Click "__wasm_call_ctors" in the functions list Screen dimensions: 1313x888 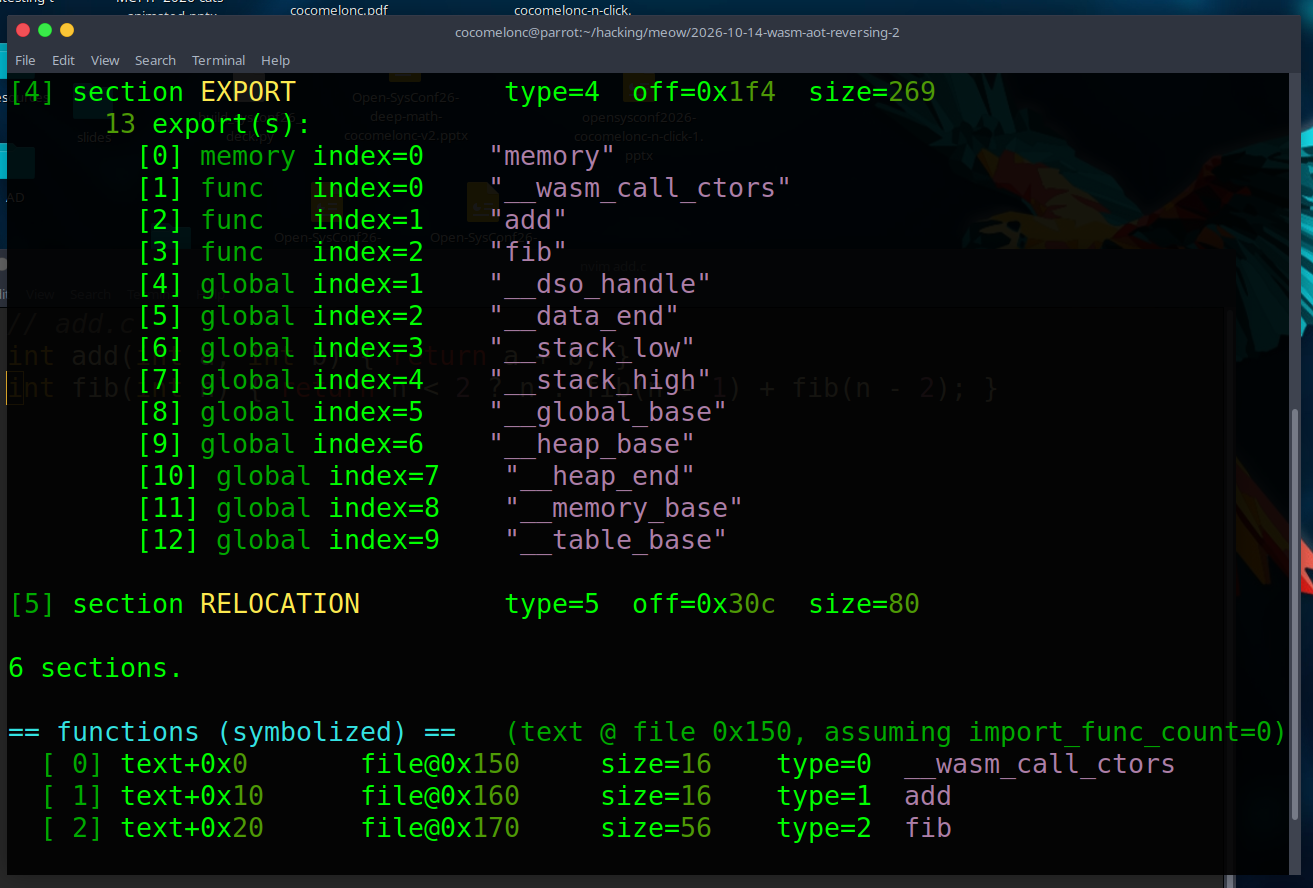coord(1040,764)
